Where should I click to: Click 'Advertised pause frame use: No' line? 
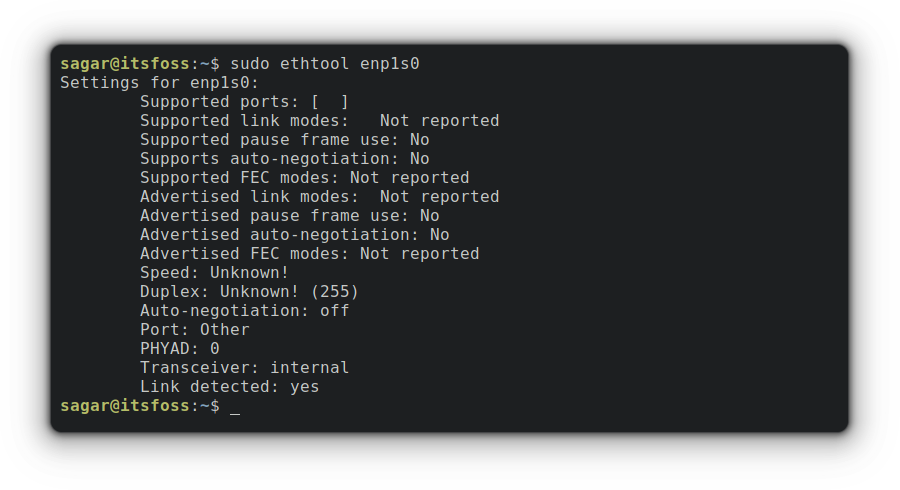[289, 216]
